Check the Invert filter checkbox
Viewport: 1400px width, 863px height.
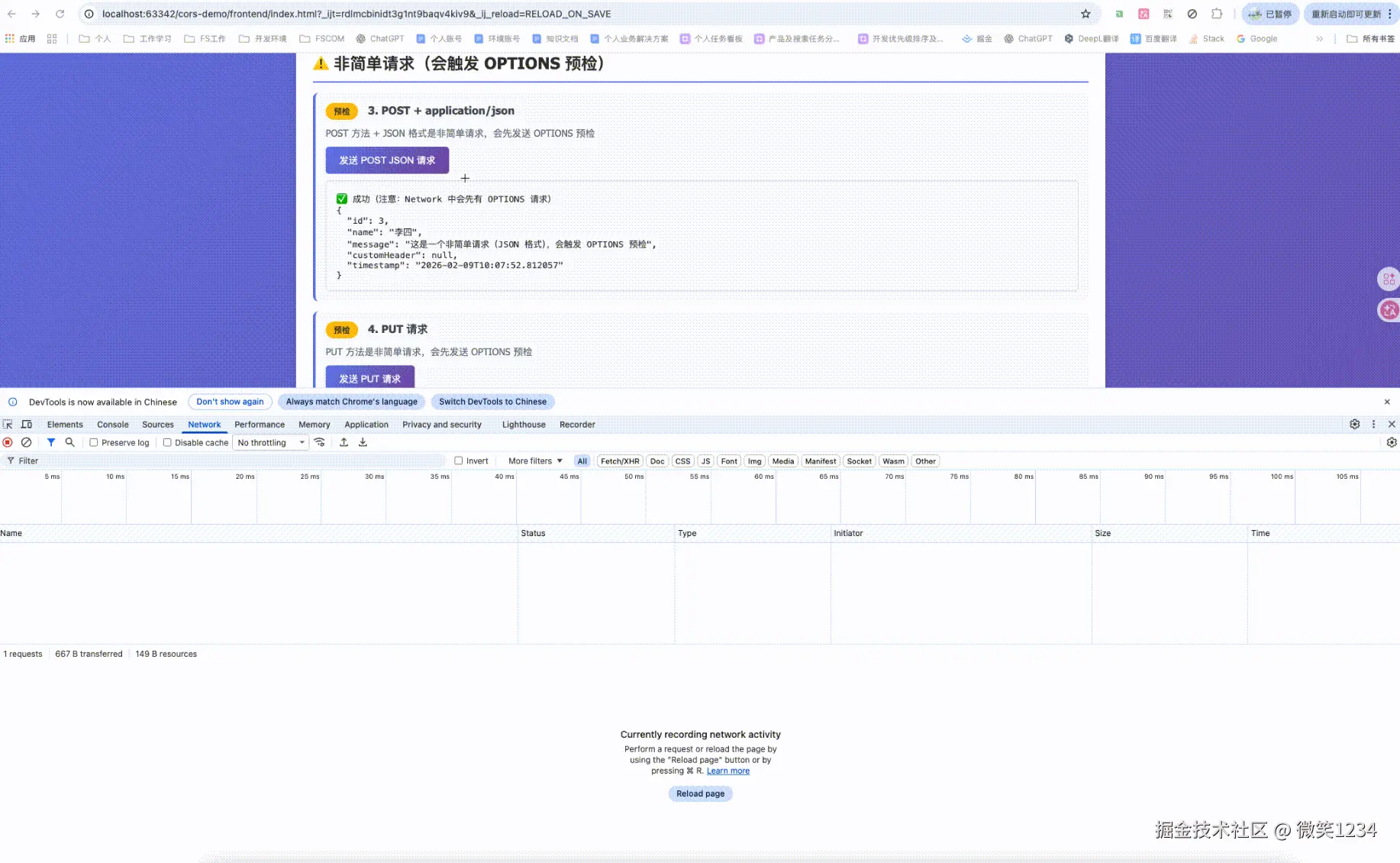point(459,461)
